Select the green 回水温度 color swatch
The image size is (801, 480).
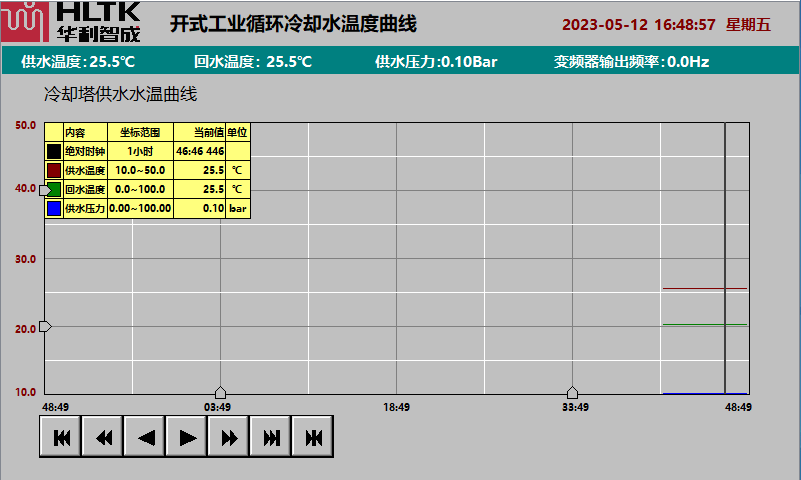click(x=54, y=189)
